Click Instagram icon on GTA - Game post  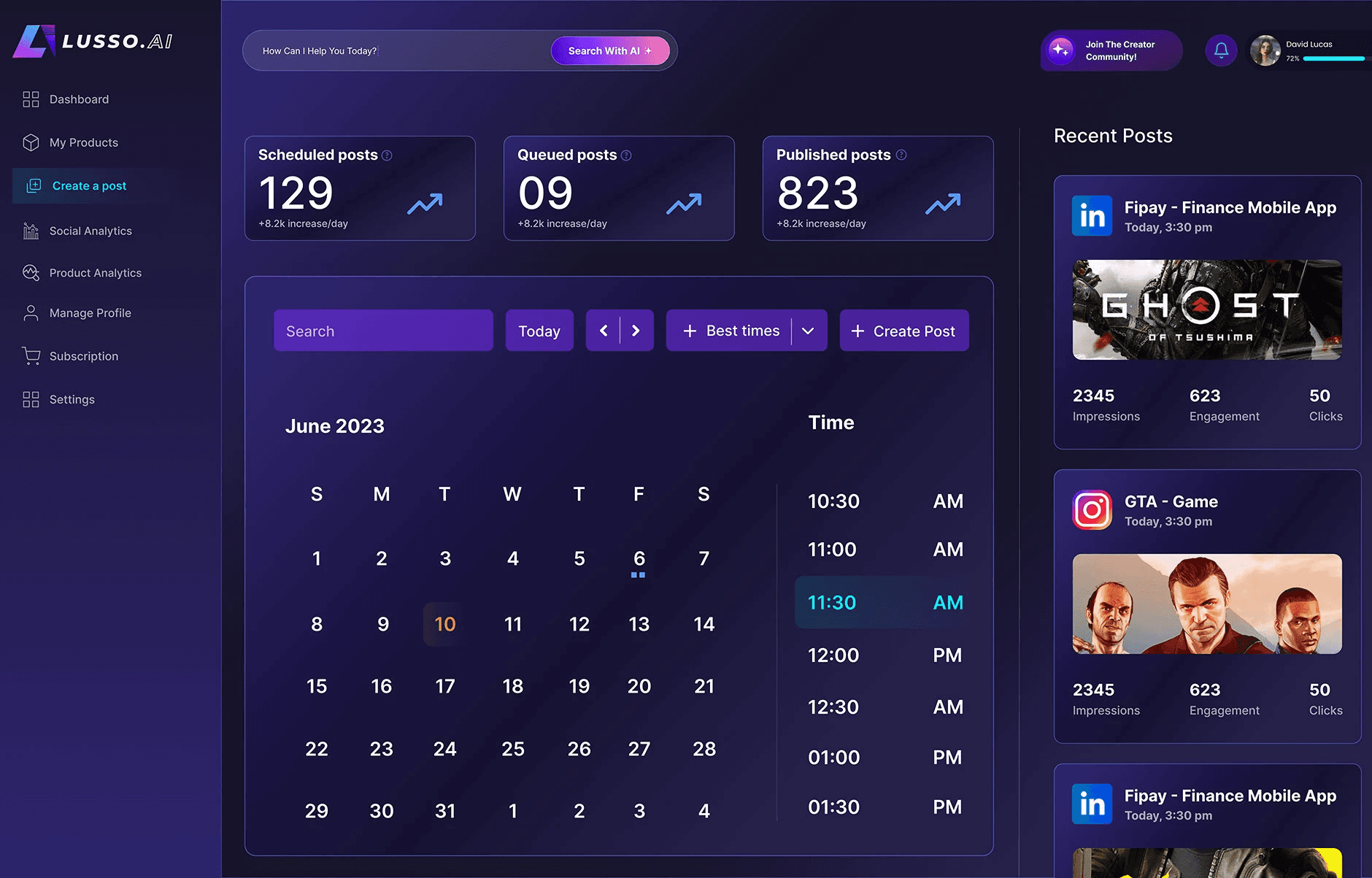coord(1092,509)
